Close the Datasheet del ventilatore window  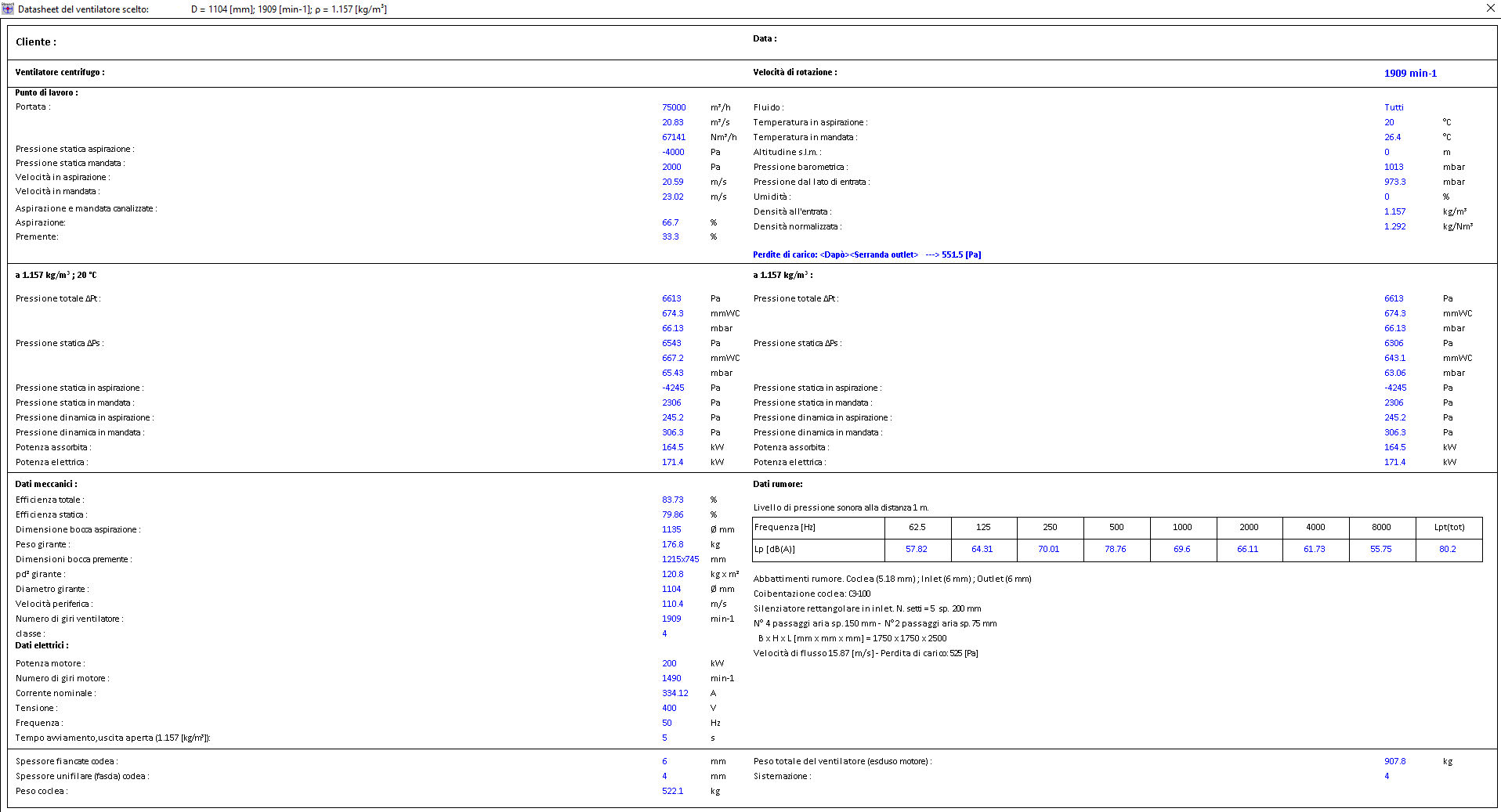point(1491,9)
